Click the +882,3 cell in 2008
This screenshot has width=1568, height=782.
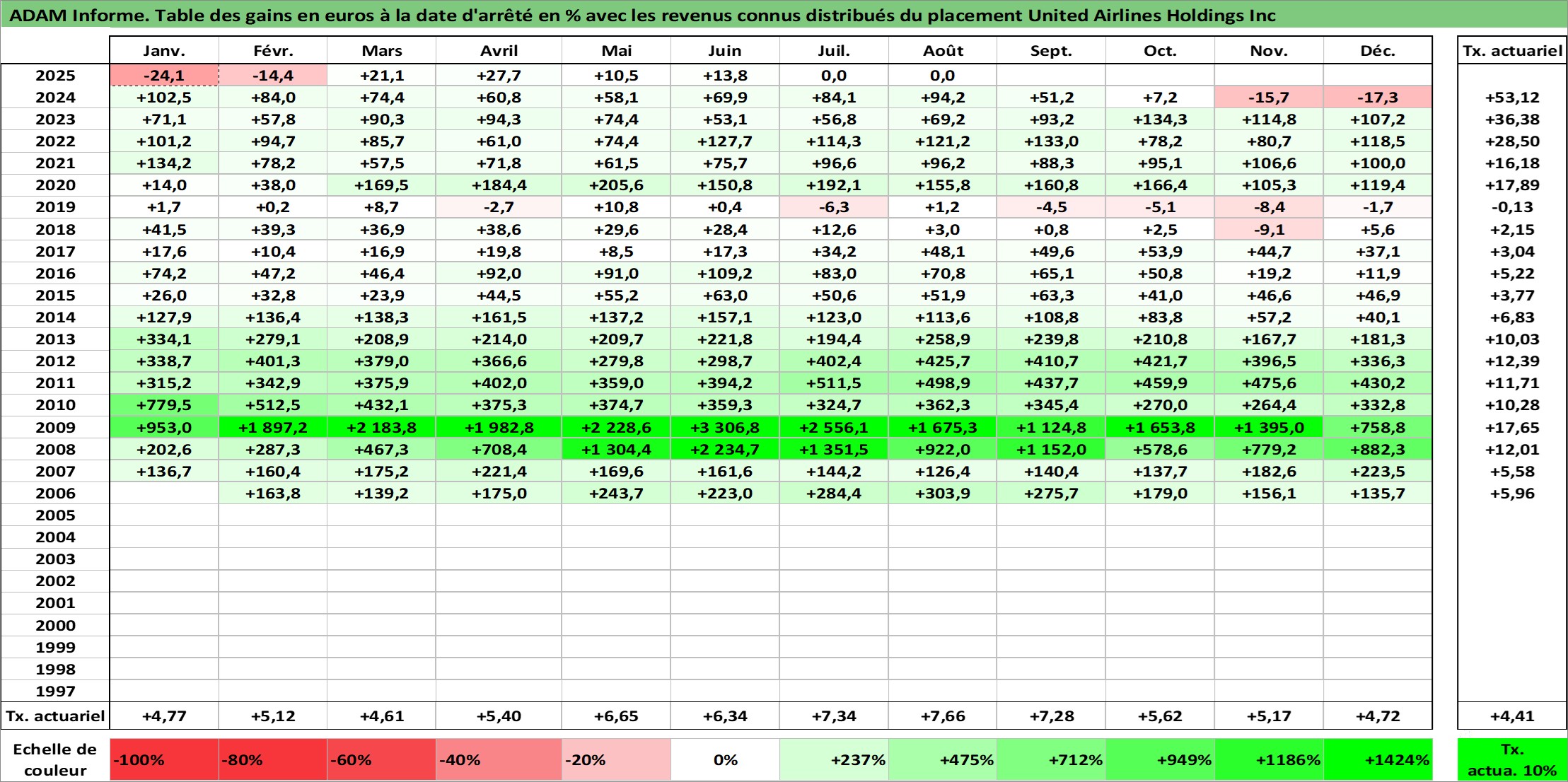tap(1378, 449)
